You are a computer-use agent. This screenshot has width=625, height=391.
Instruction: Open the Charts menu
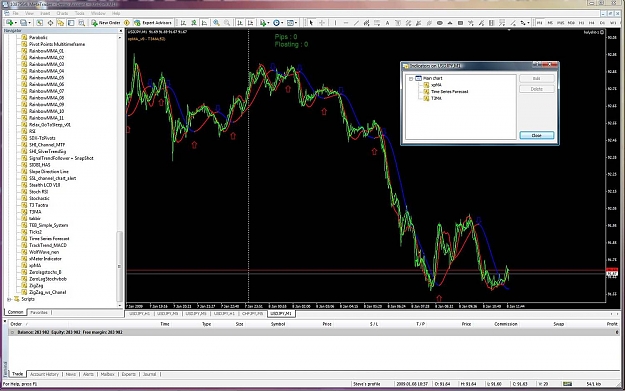pyautogui.click(x=62, y=13)
